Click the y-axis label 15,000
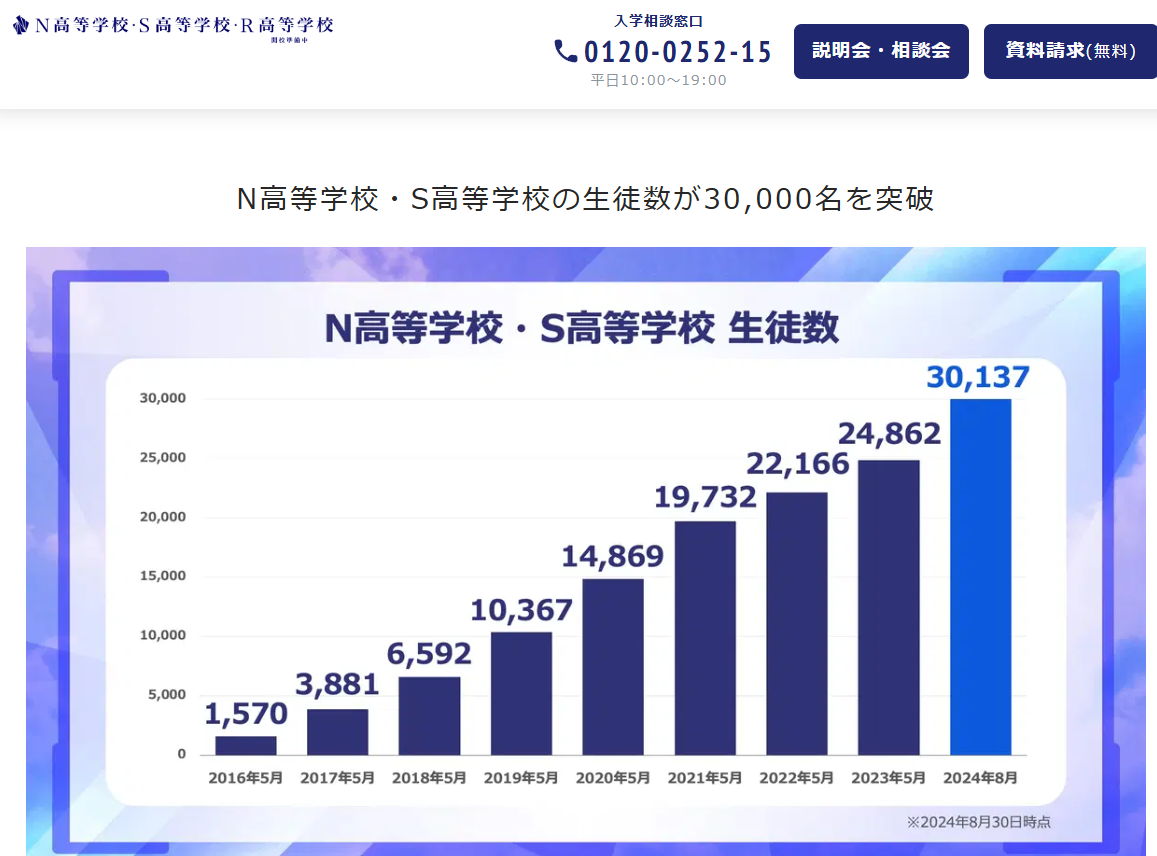 tap(163, 576)
